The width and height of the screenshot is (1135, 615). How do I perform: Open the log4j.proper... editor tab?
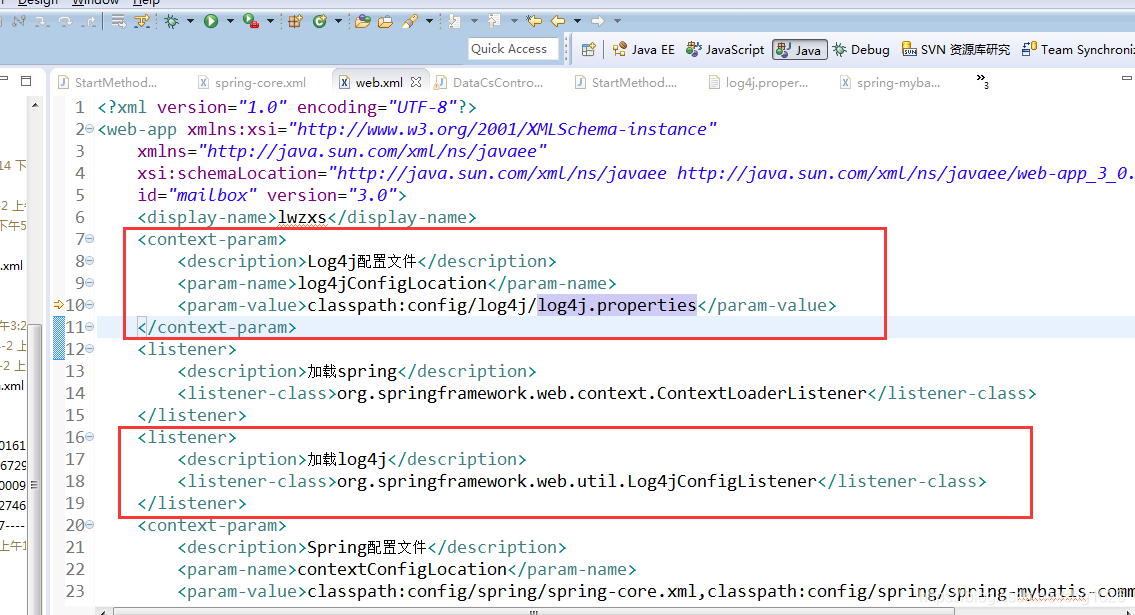(x=759, y=82)
